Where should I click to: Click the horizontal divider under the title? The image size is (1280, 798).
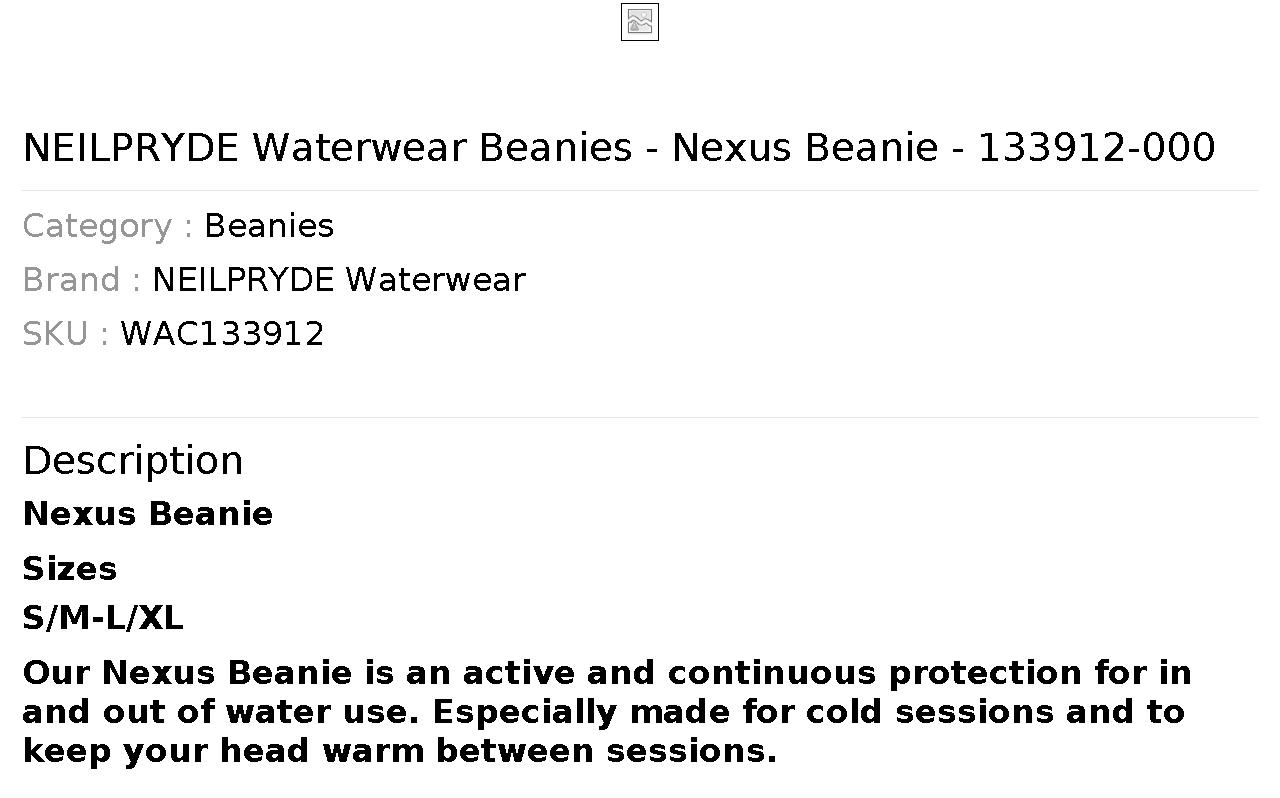coord(640,190)
